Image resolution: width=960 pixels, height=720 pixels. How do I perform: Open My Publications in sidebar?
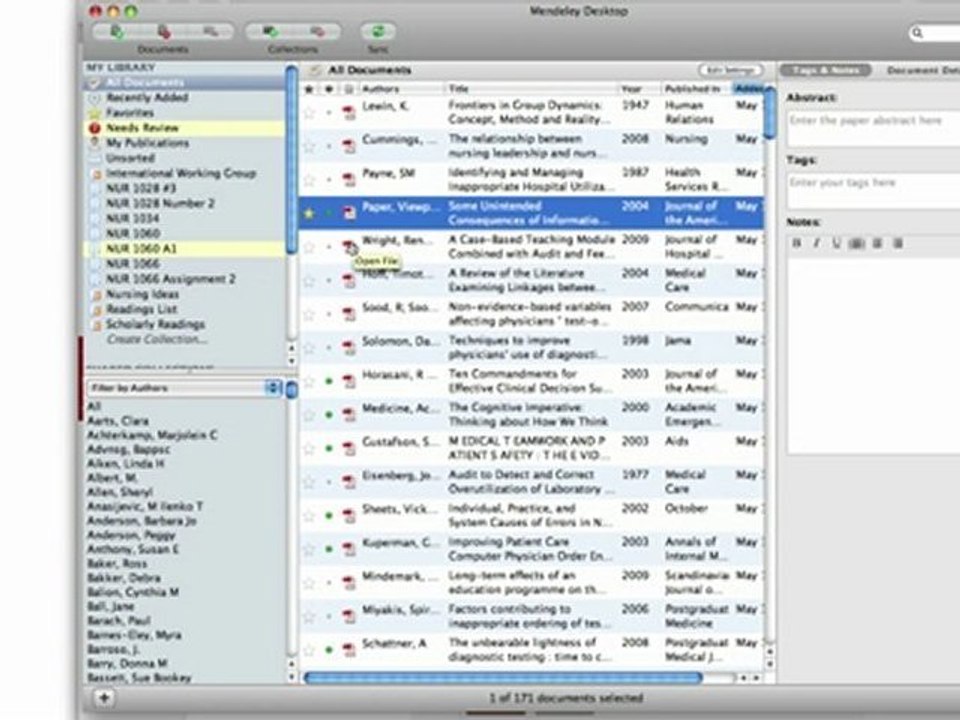[147, 143]
